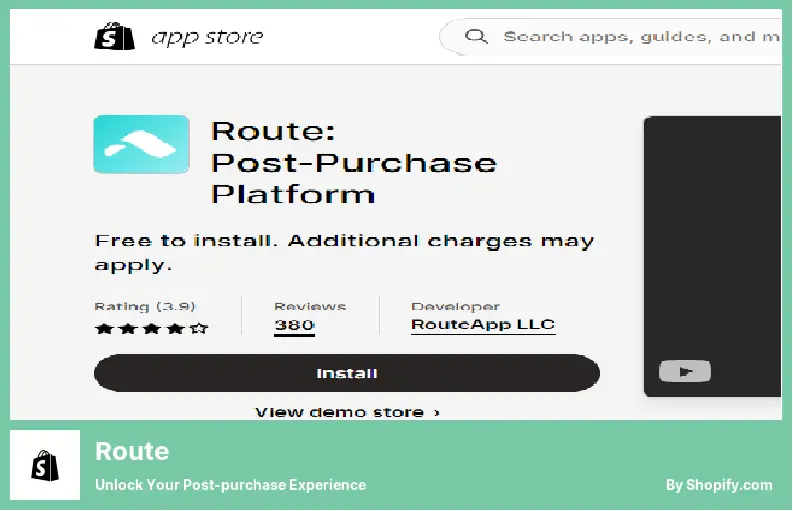The image size is (793, 511).
Task: Click the Route app teal icon
Action: coord(142,145)
